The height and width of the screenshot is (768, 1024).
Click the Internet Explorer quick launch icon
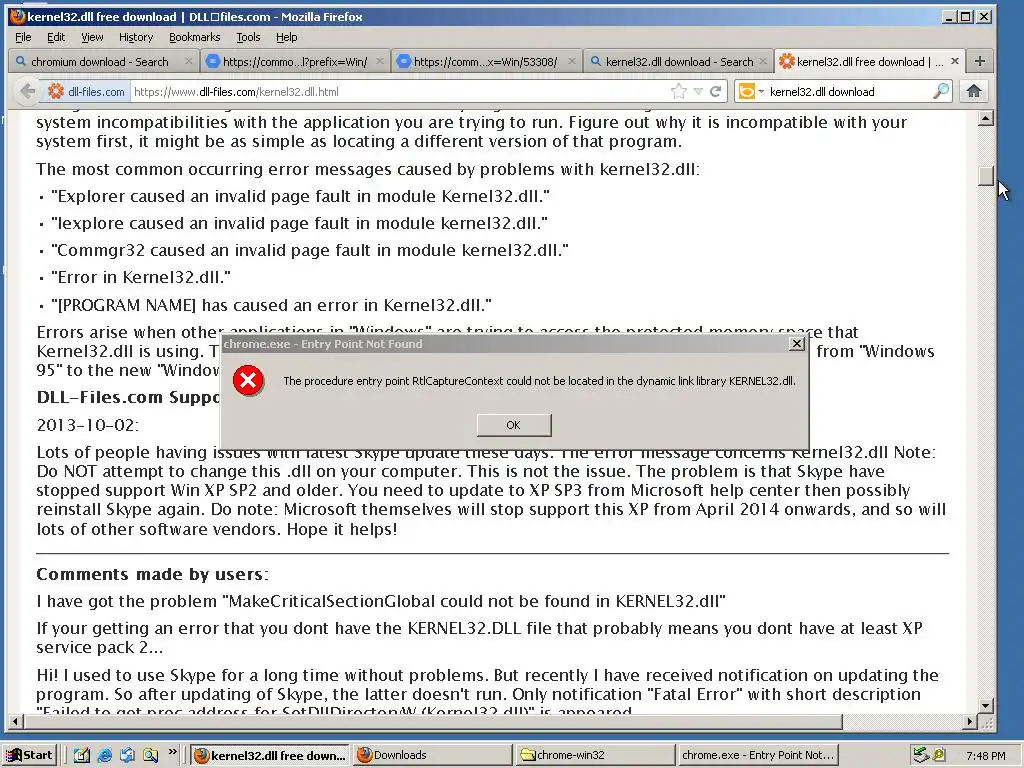pos(104,755)
